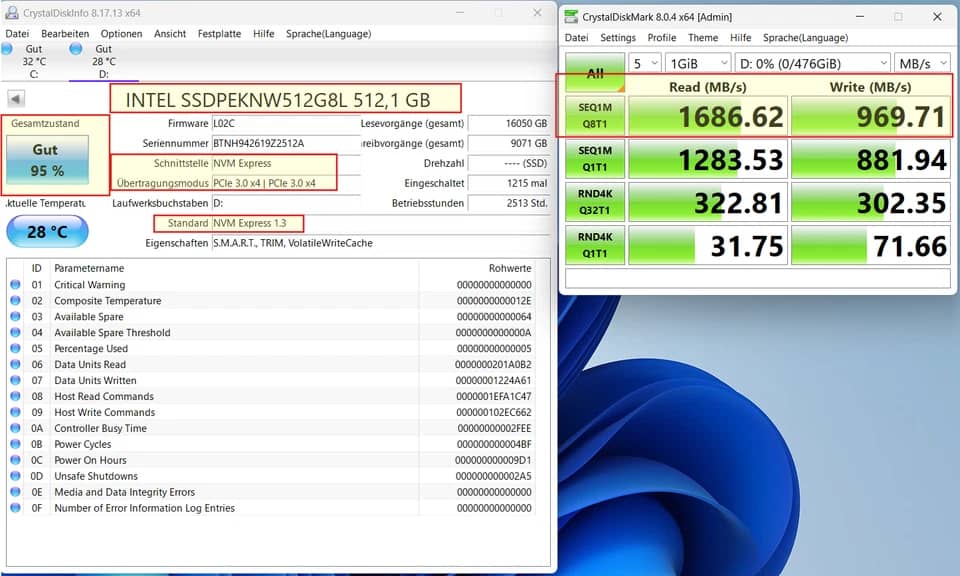The image size is (960, 576).
Task: Click drive C: blue status orb
Action: pos(7,48)
